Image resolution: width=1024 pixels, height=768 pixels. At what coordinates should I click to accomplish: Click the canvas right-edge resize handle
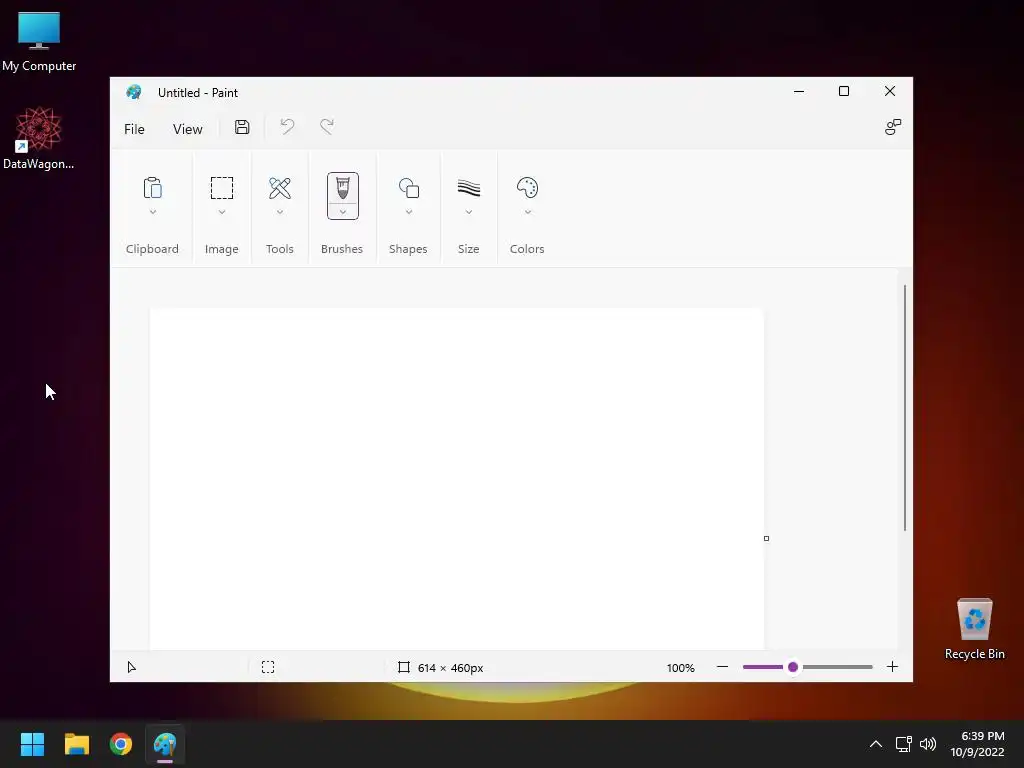click(x=767, y=539)
